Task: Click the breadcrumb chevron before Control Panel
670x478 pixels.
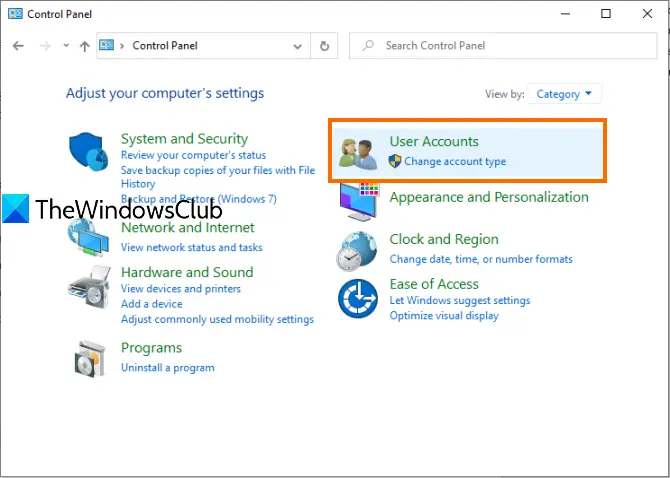Action: coord(122,46)
